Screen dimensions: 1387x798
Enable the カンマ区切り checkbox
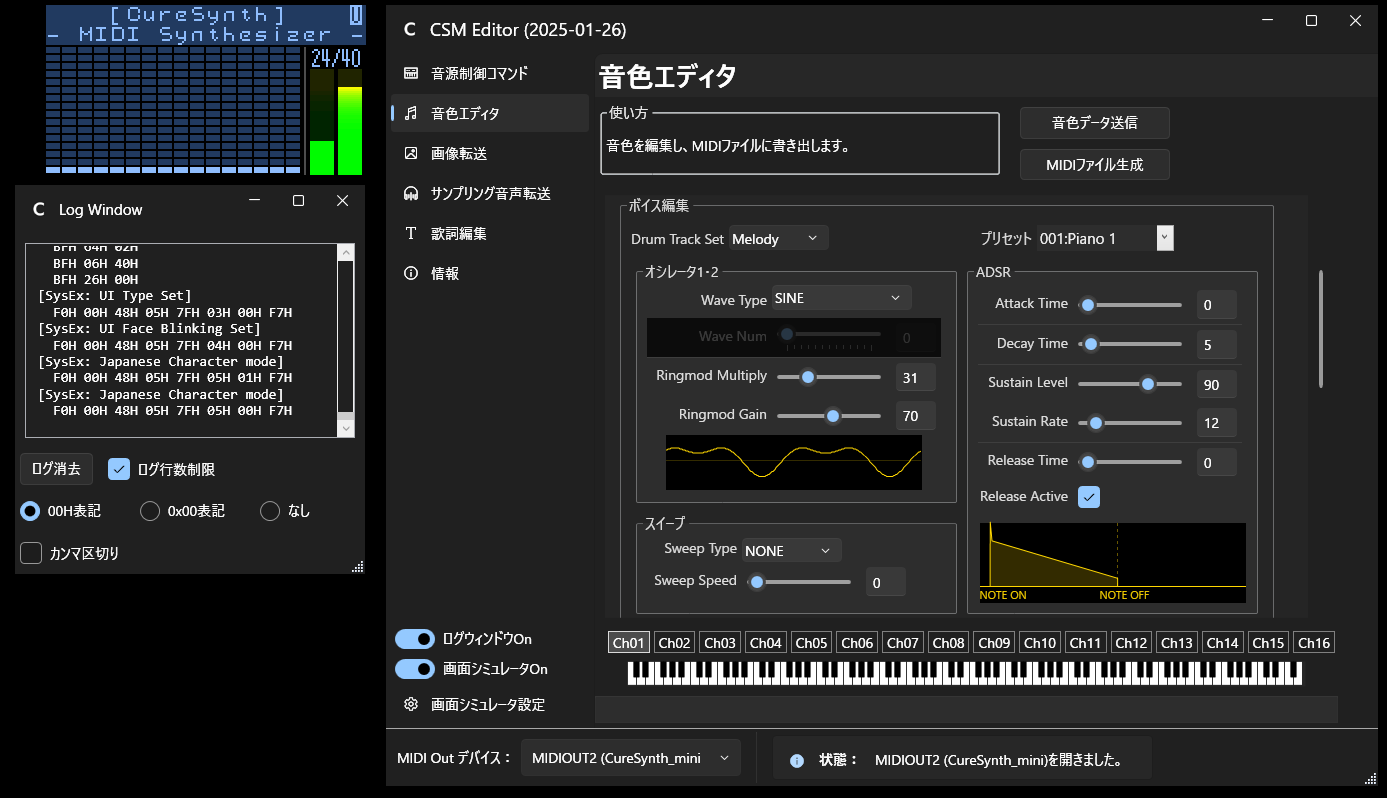coord(31,553)
